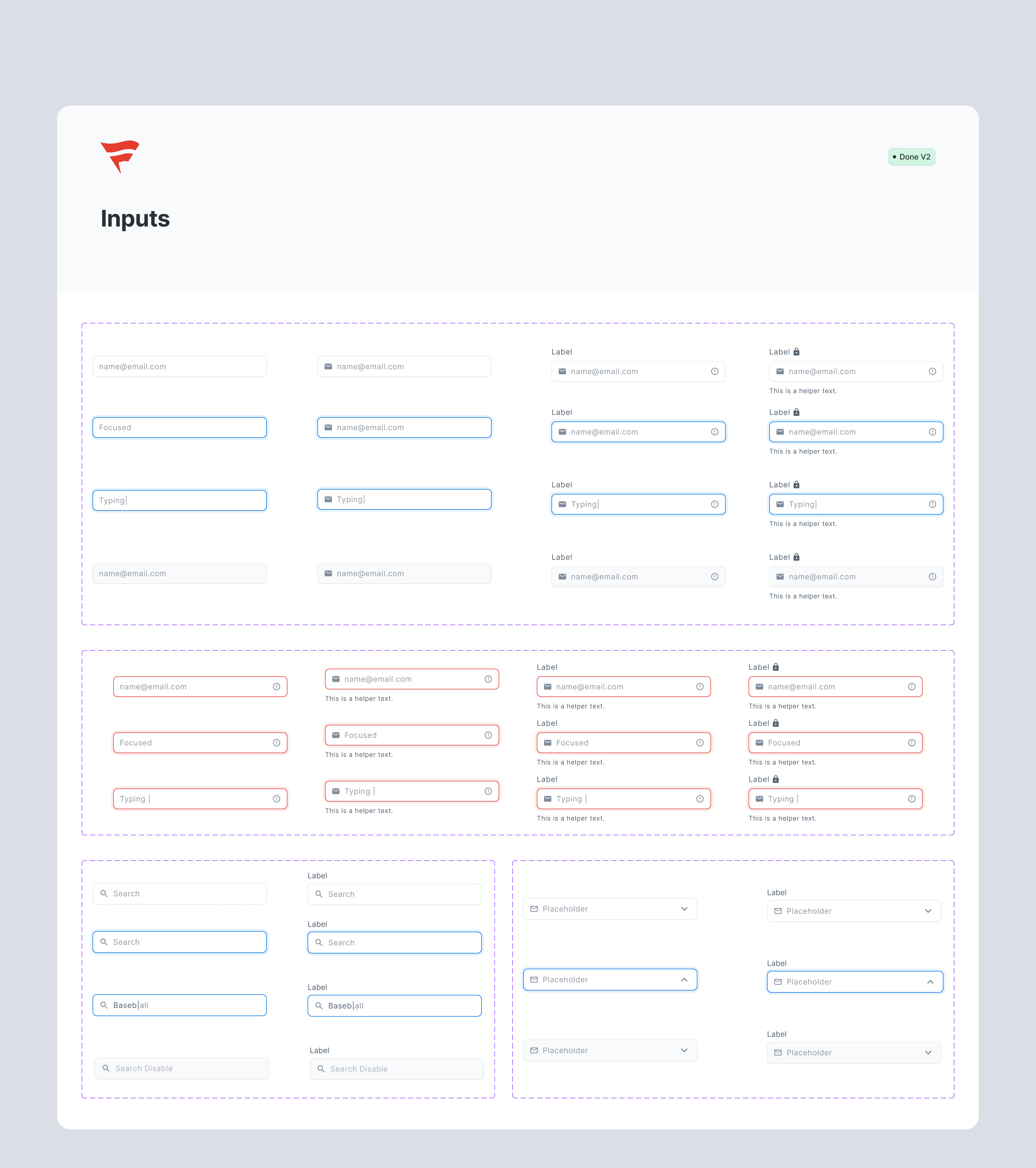The image size is (1036, 1168).
Task: Click the blue Focused field without icons
Action: 179,427
